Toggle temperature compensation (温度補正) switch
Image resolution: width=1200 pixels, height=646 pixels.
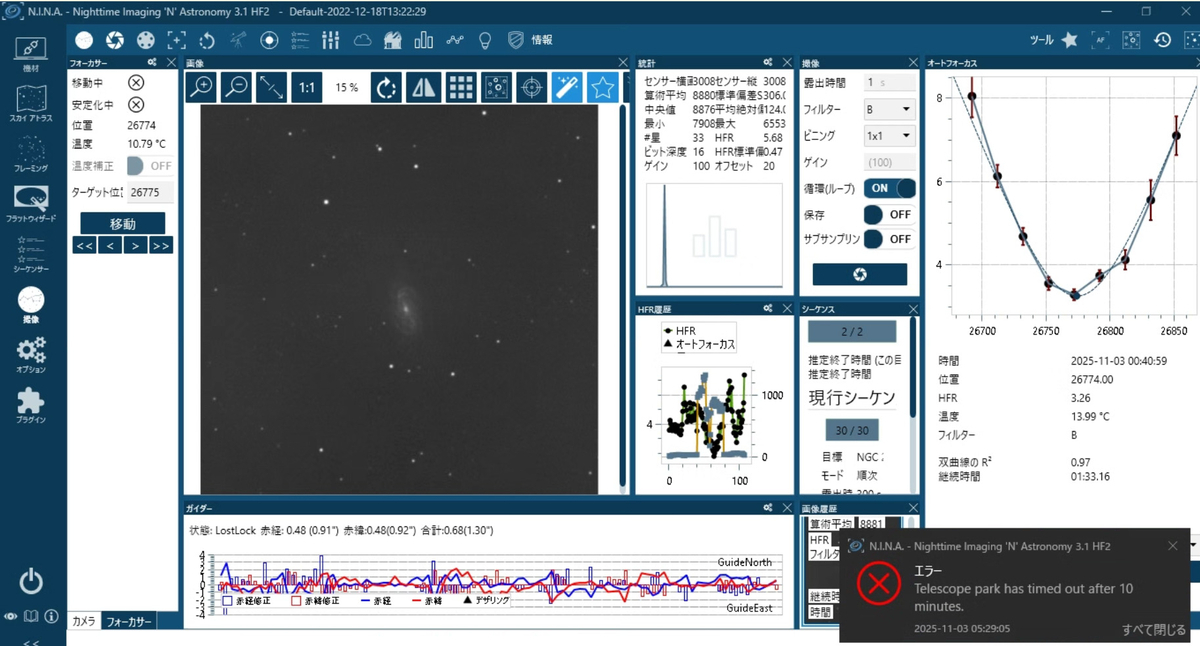click(150, 166)
